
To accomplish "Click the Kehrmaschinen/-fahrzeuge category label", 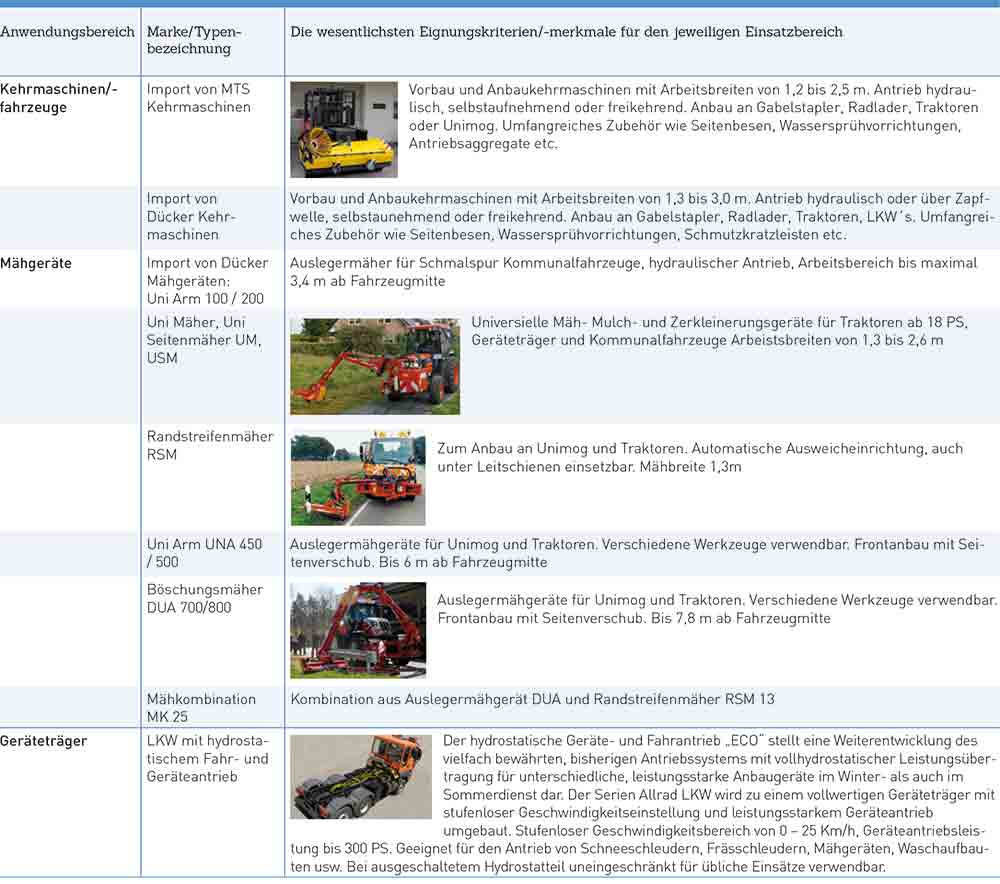I will [x=59, y=98].
